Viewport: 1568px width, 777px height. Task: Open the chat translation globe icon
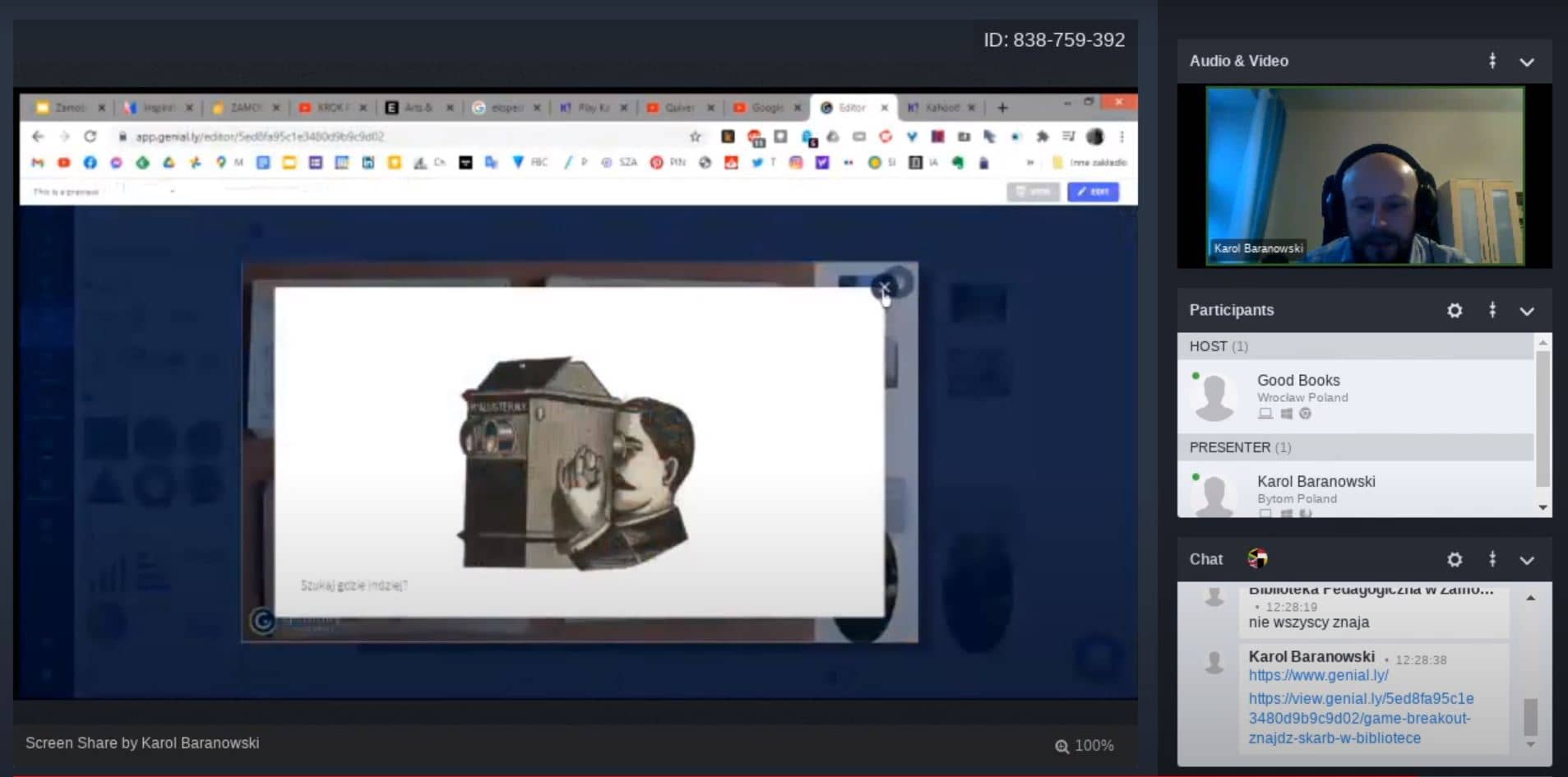(1257, 559)
